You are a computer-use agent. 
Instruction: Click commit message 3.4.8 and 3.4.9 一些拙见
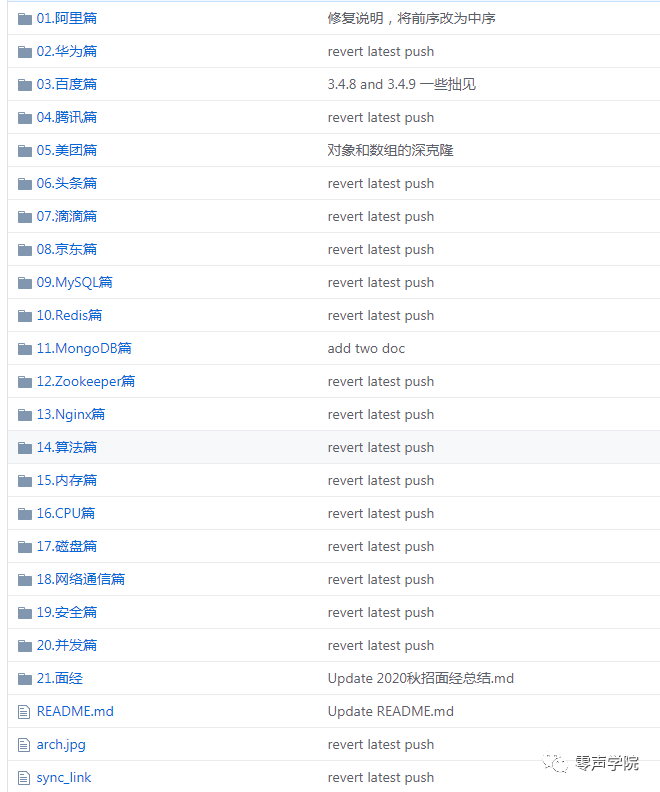[401, 84]
